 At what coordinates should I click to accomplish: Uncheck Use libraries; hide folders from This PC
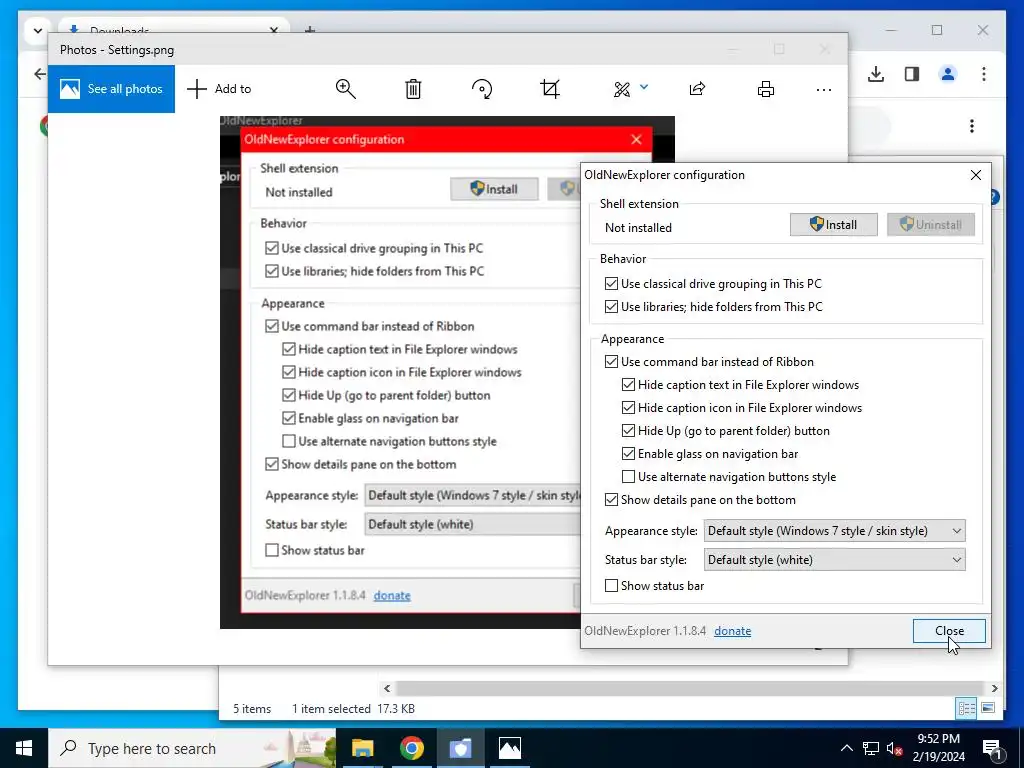click(x=611, y=306)
